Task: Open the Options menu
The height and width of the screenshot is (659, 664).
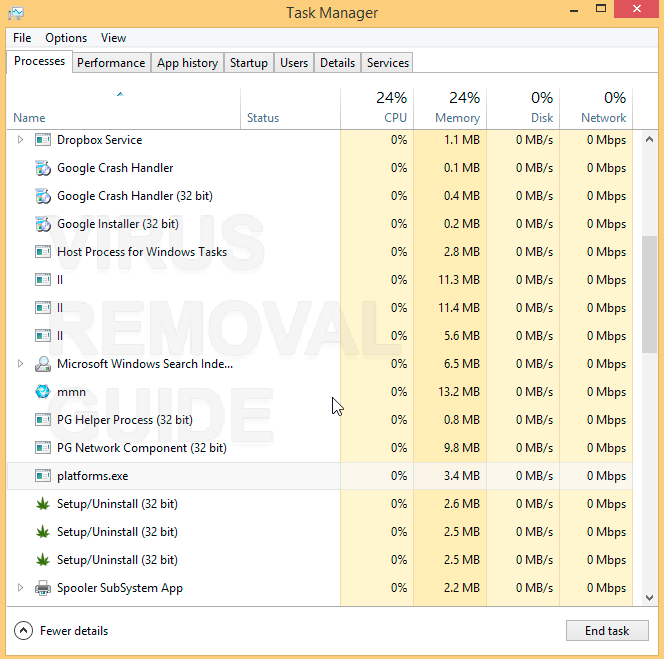Action: pos(66,38)
